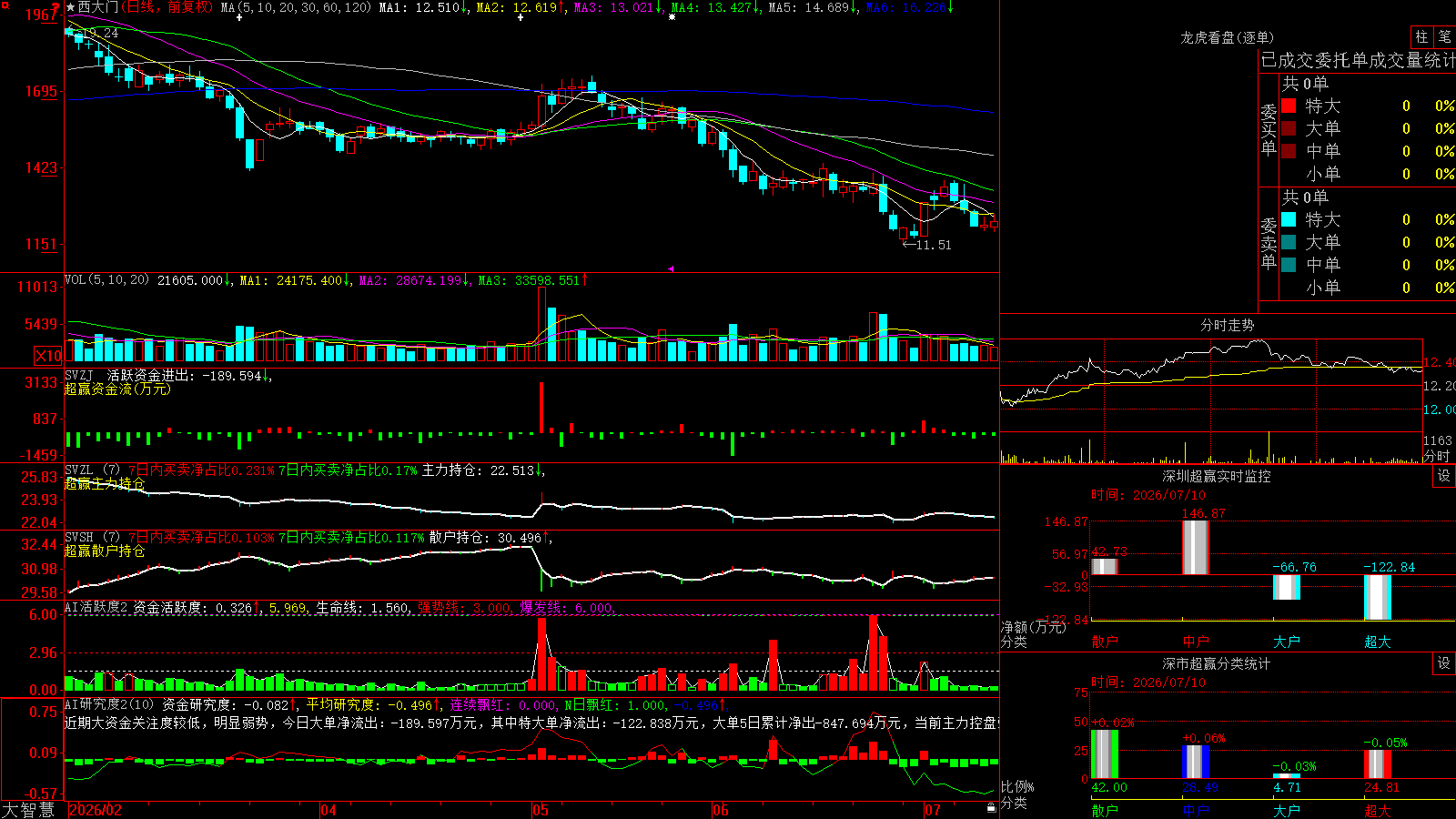Switch the order panel to 柱 bar view
Viewport: 1456px width, 819px height.
(x=1421, y=36)
